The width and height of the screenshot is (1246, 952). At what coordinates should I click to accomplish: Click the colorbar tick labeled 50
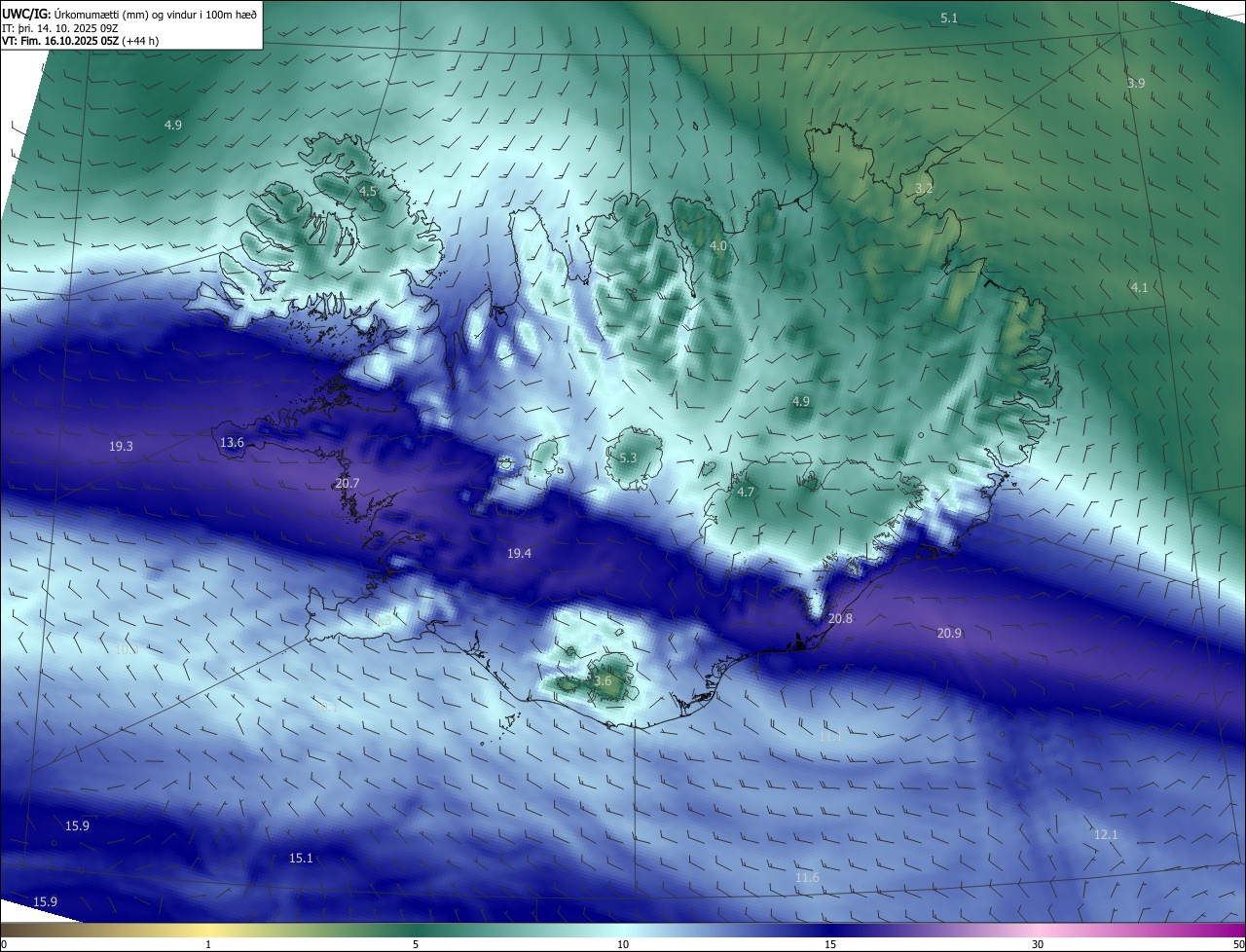pyautogui.click(x=1238, y=944)
